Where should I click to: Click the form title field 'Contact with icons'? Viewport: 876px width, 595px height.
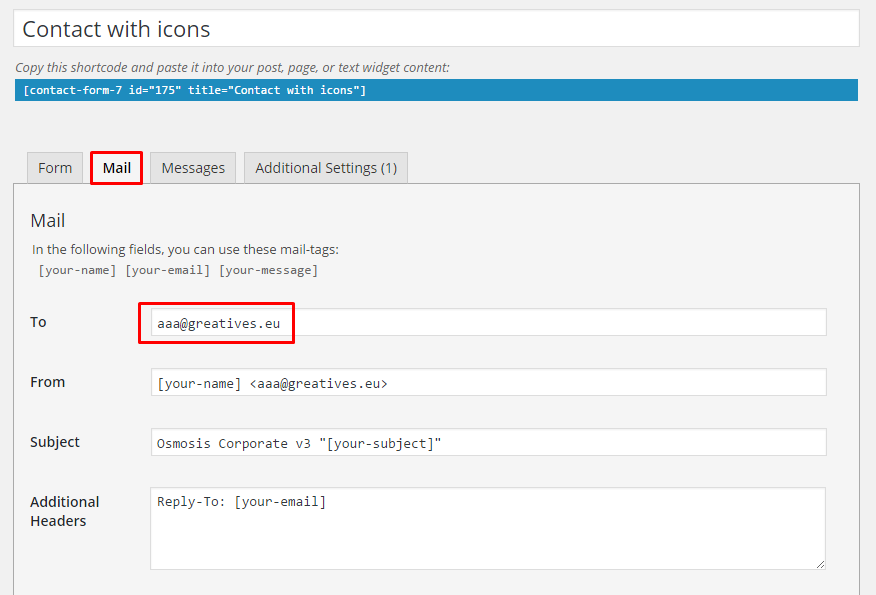pyautogui.click(x=435, y=29)
